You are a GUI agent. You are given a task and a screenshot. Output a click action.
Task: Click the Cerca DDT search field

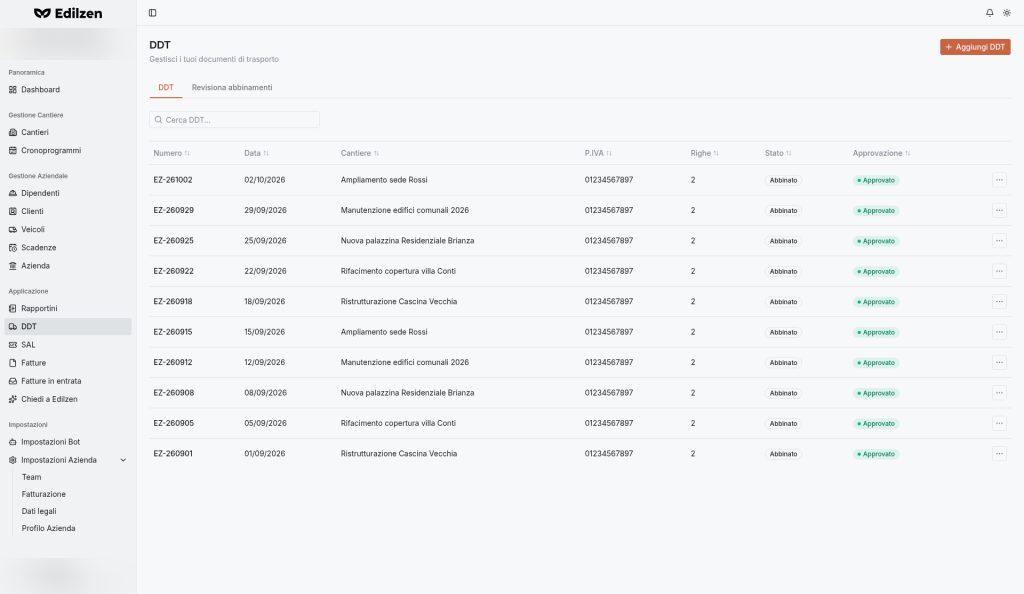click(x=234, y=119)
